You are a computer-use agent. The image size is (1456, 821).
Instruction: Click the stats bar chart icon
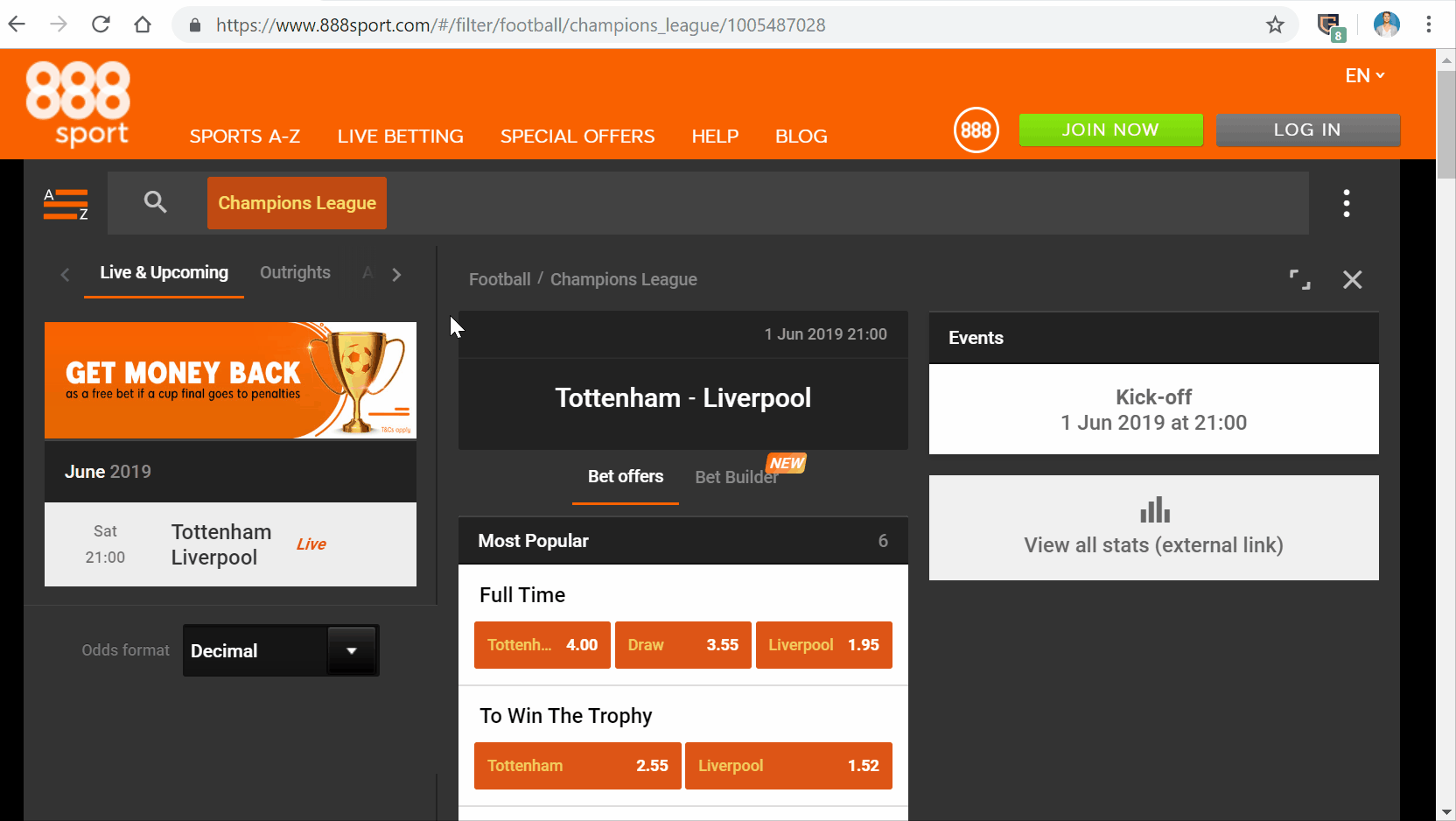coord(1154,509)
